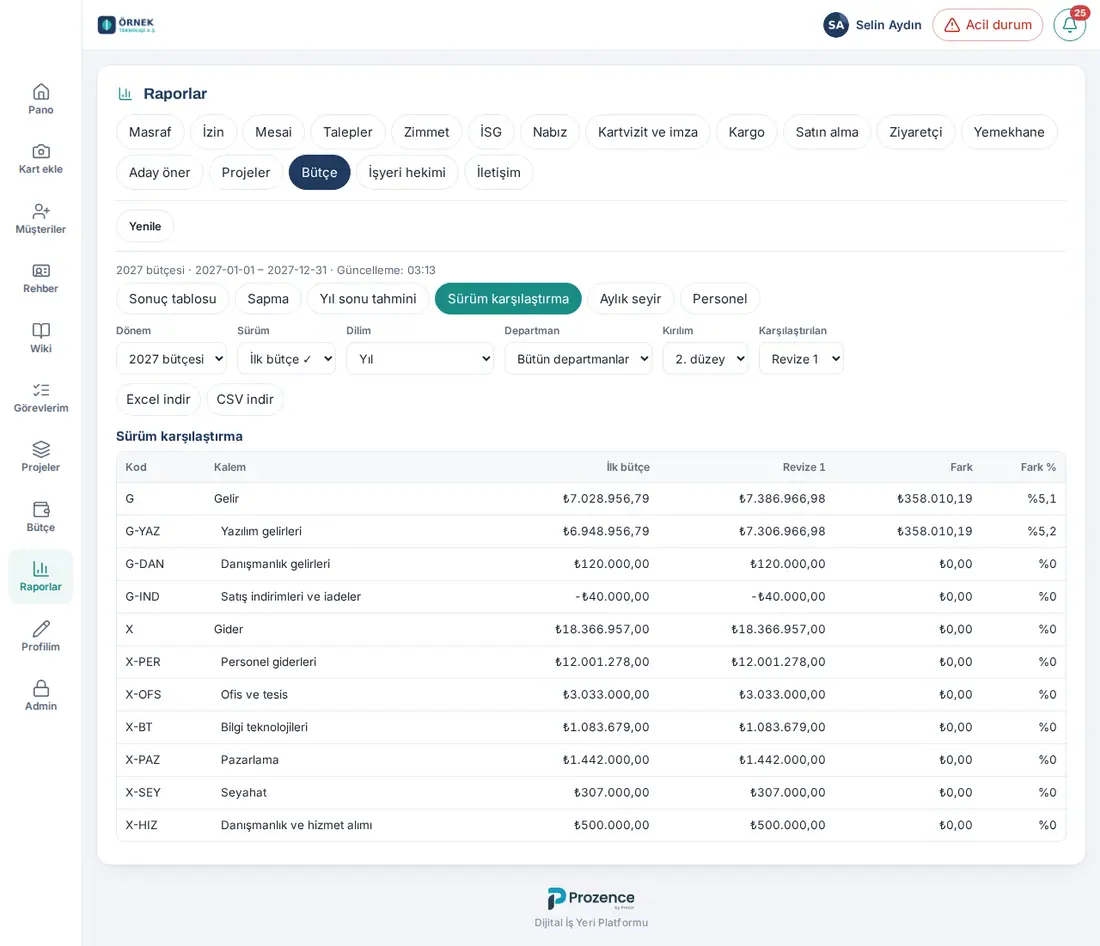This screenshot has width=1100, height=946.
Task: Expand the Departman dropdown
Action: [578, 359]
